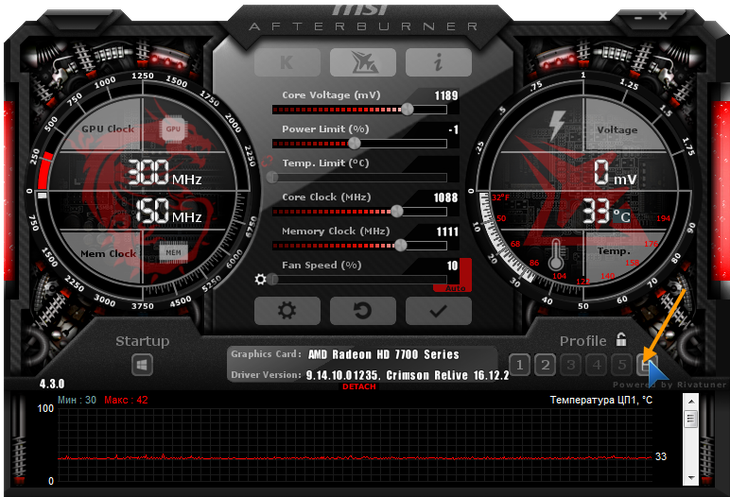Select profile slot 1
Screen dimensions: 730x497
tap(520, 365)
